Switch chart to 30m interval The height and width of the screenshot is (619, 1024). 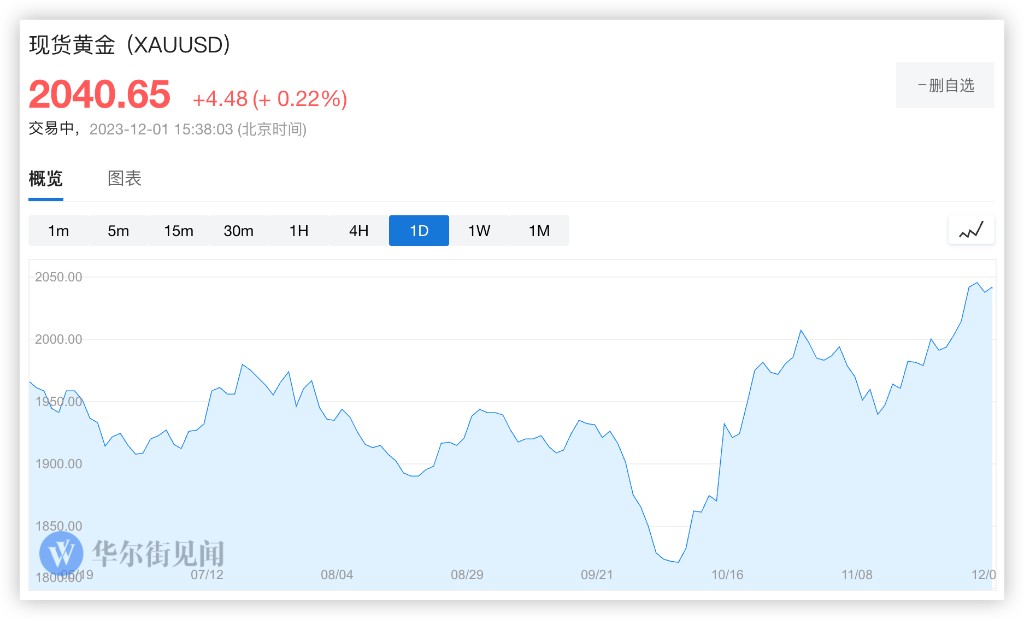[239, 231]
